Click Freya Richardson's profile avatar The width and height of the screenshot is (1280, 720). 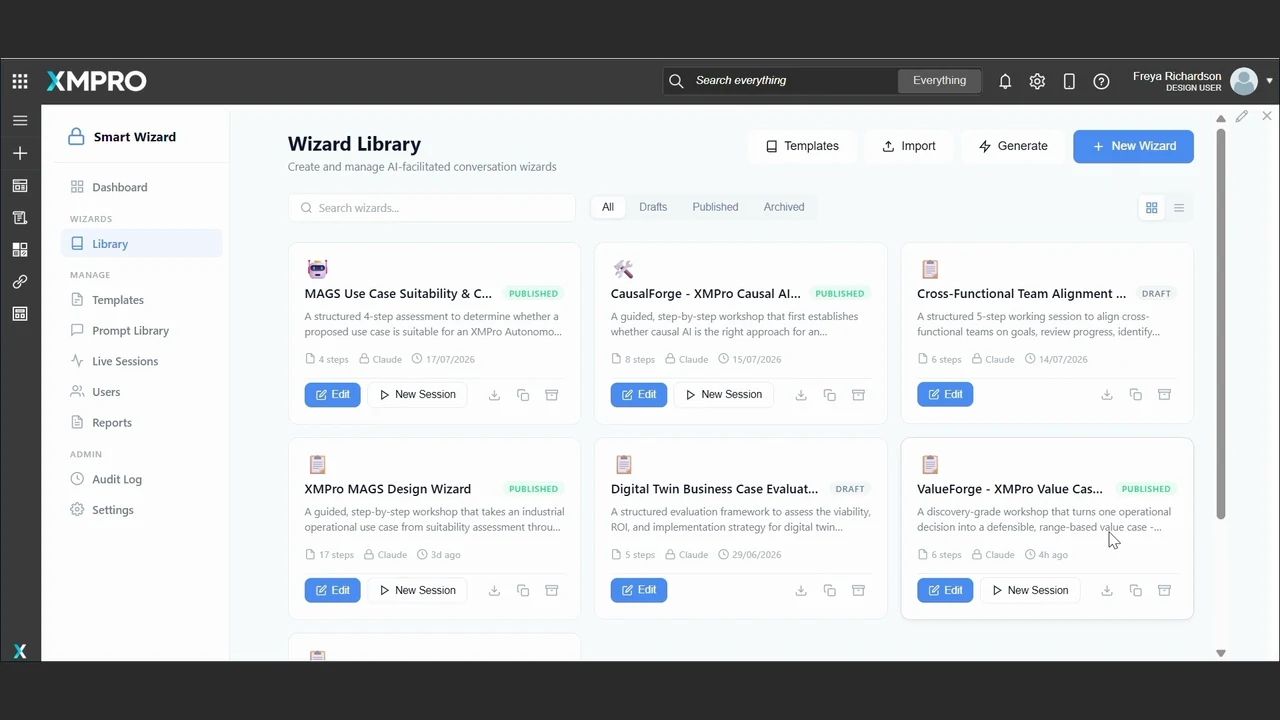click(x=1244, y=81)
